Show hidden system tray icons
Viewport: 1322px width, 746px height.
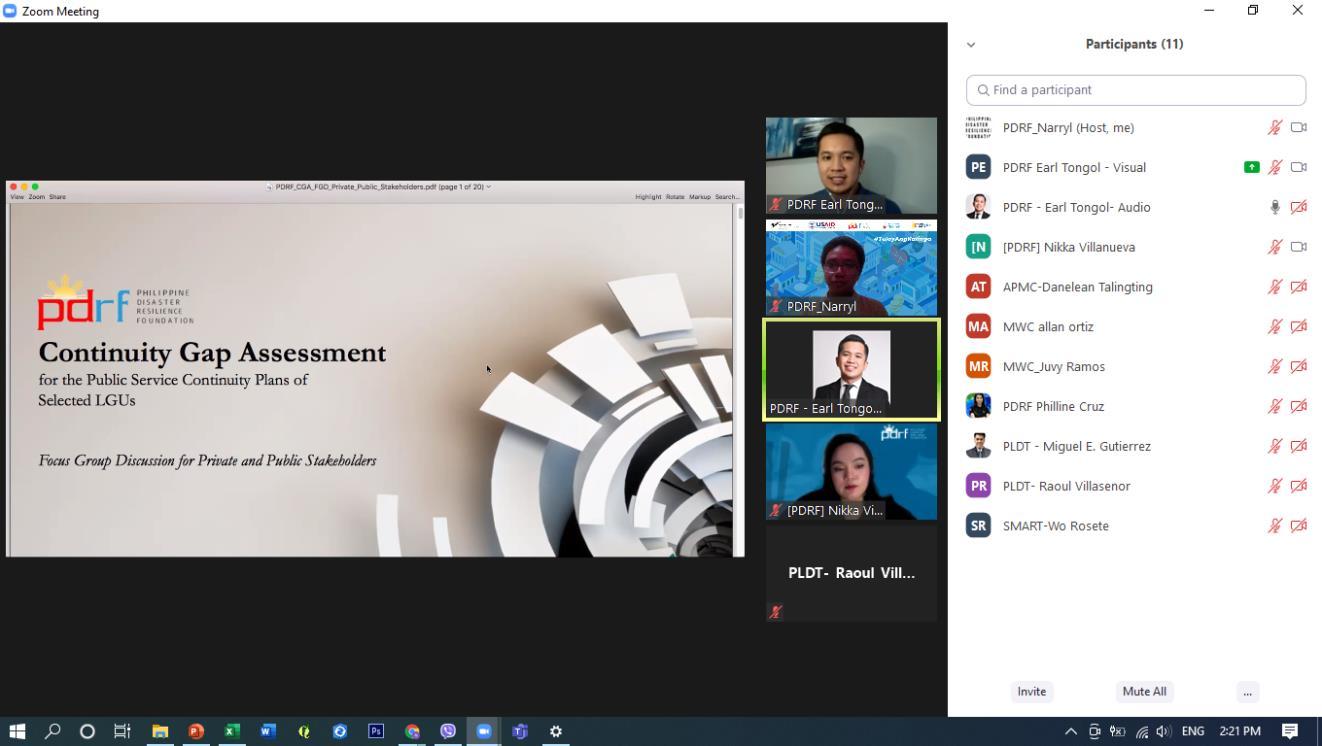[1071, 731]
